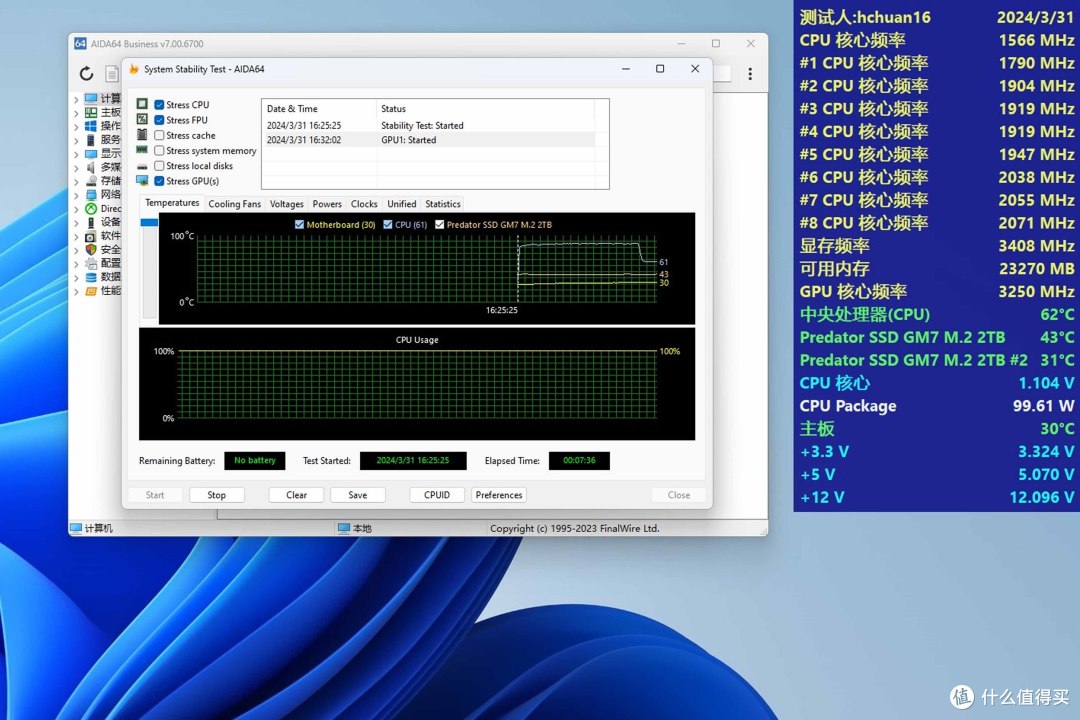Expand the 计算 tree node arrow
Viewport: 1080px width, 720px height.
pyautogui.click(x=76, y=99)
